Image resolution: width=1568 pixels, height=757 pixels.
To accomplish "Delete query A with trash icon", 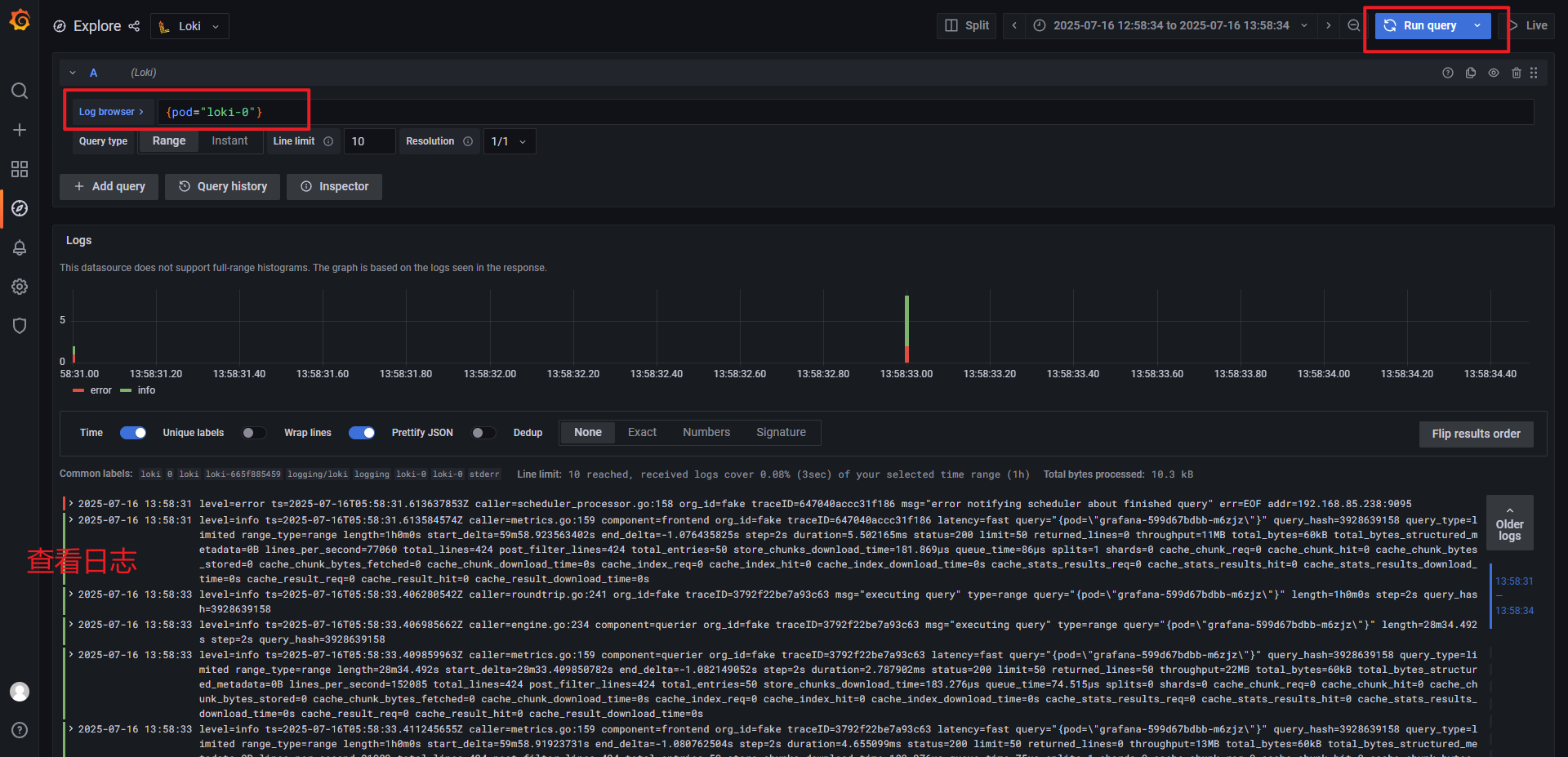I will pos(1517,73).
